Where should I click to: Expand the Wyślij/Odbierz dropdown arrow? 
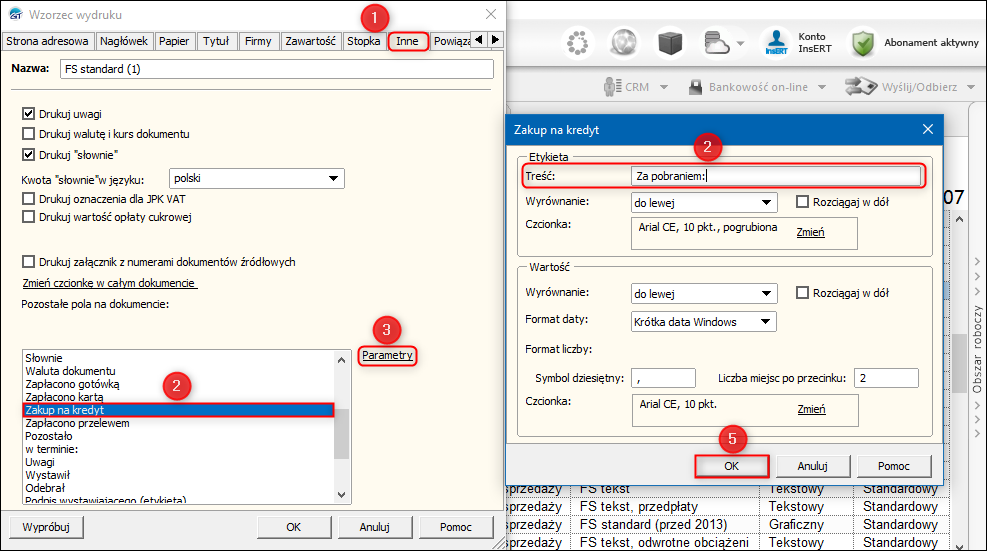pyautogui.click(x=971, y=87)
